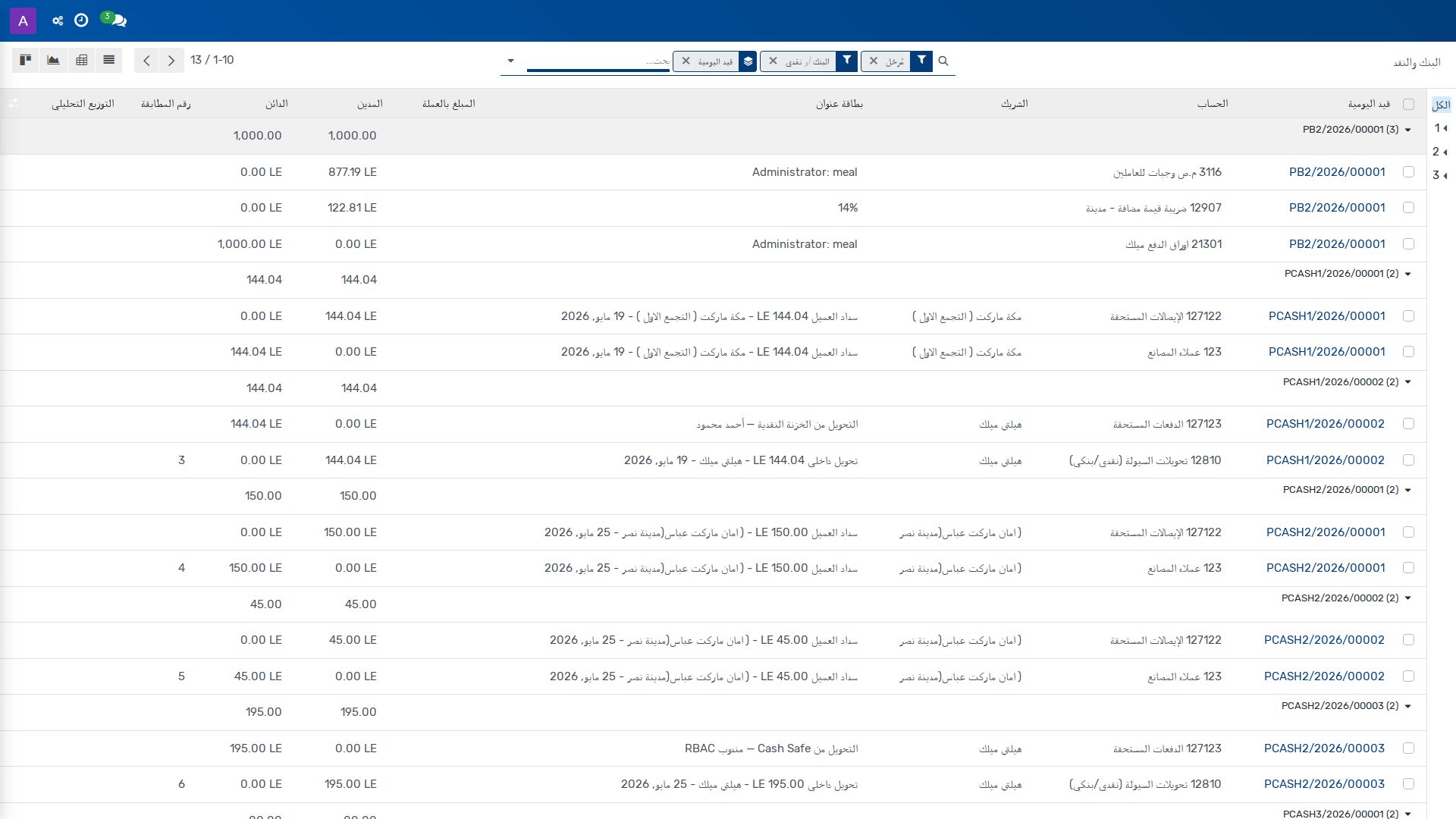Remove the قيد اليومية grouping facet
The width and height of the screenshot is (1456, 819).
(686, 61)
